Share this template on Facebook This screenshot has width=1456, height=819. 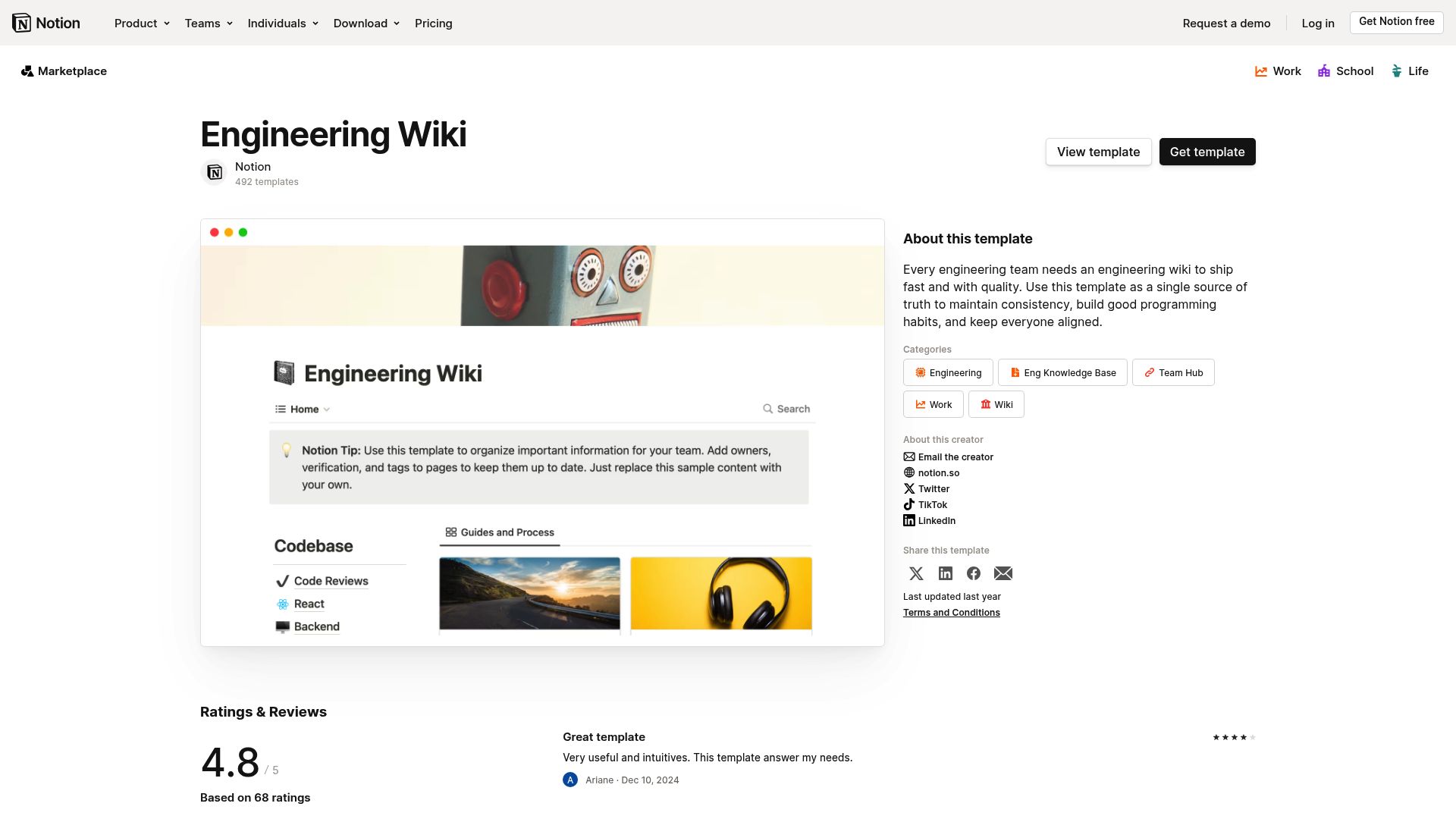(x=974, y=574)
